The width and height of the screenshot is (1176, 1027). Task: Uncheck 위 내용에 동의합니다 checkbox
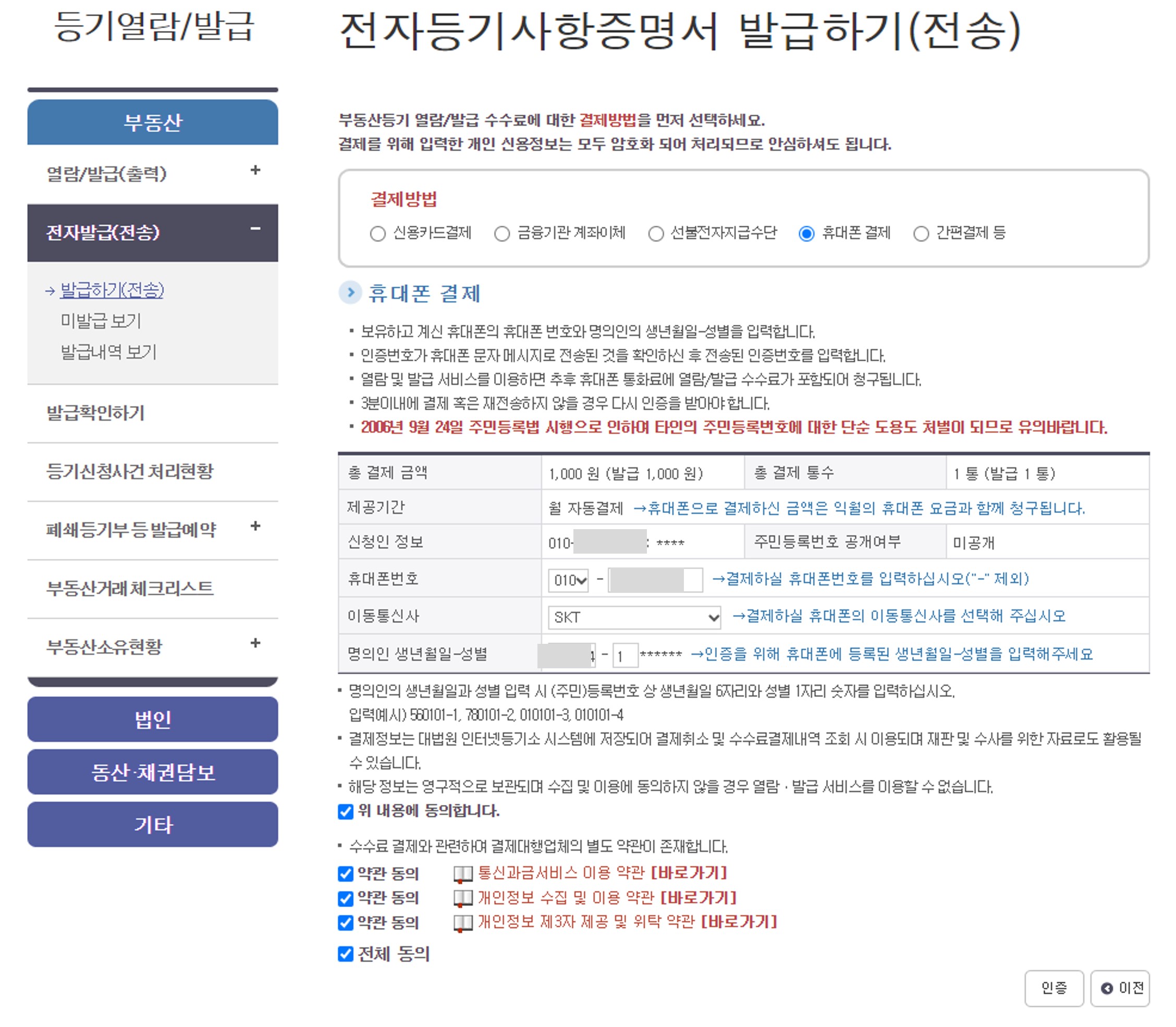[346, 812]
